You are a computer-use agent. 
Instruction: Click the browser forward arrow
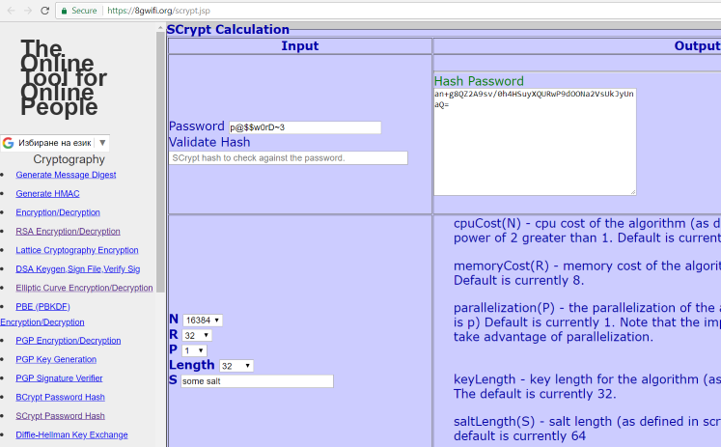27,10
